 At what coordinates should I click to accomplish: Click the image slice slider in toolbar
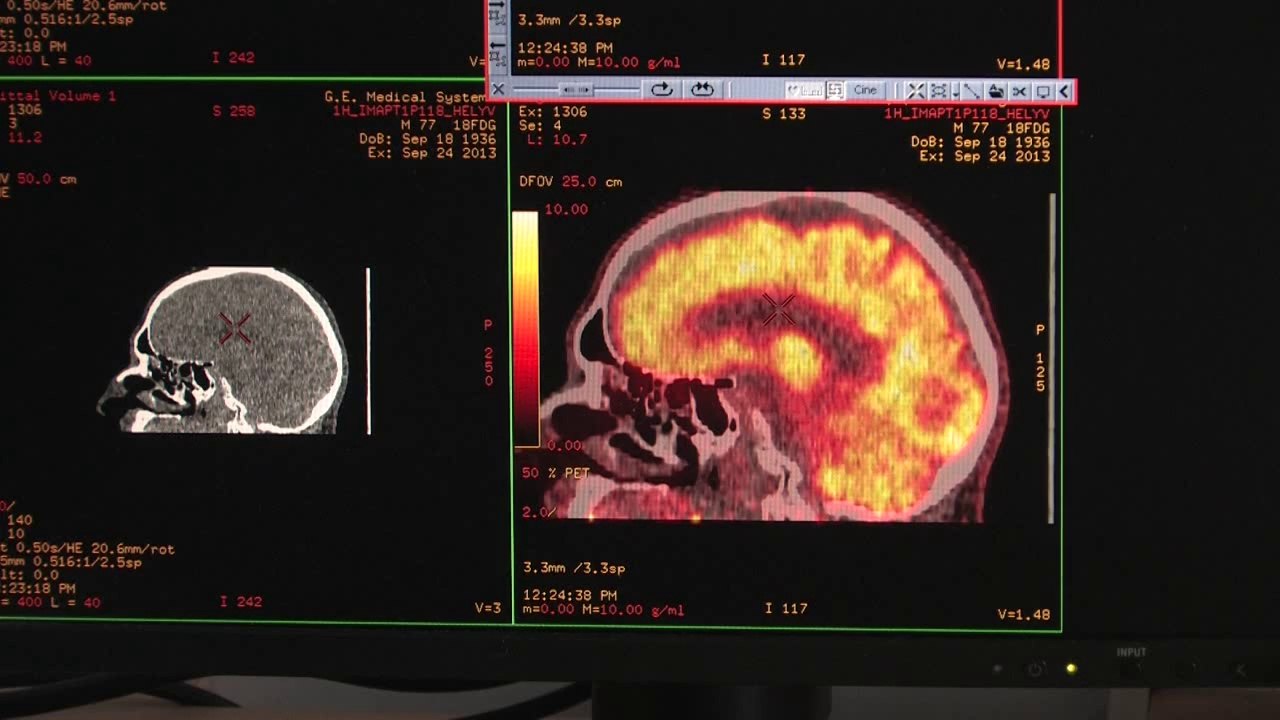coord(577,90)
